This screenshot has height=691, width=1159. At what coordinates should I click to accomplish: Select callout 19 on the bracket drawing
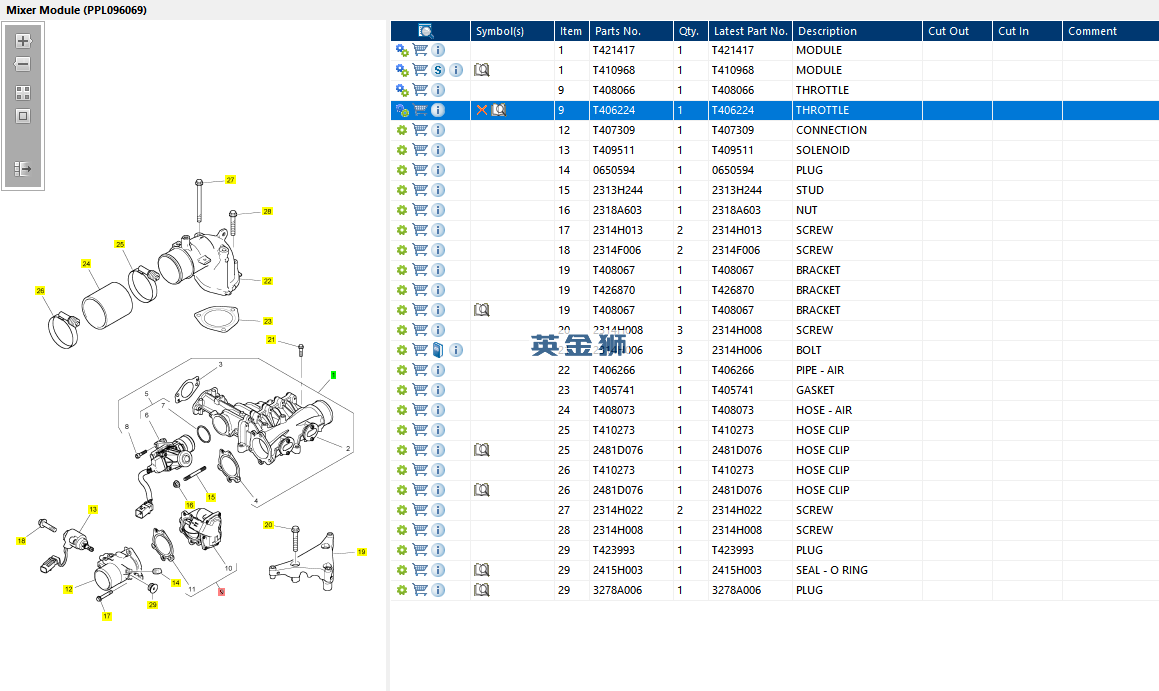click(x=361, y=552)
